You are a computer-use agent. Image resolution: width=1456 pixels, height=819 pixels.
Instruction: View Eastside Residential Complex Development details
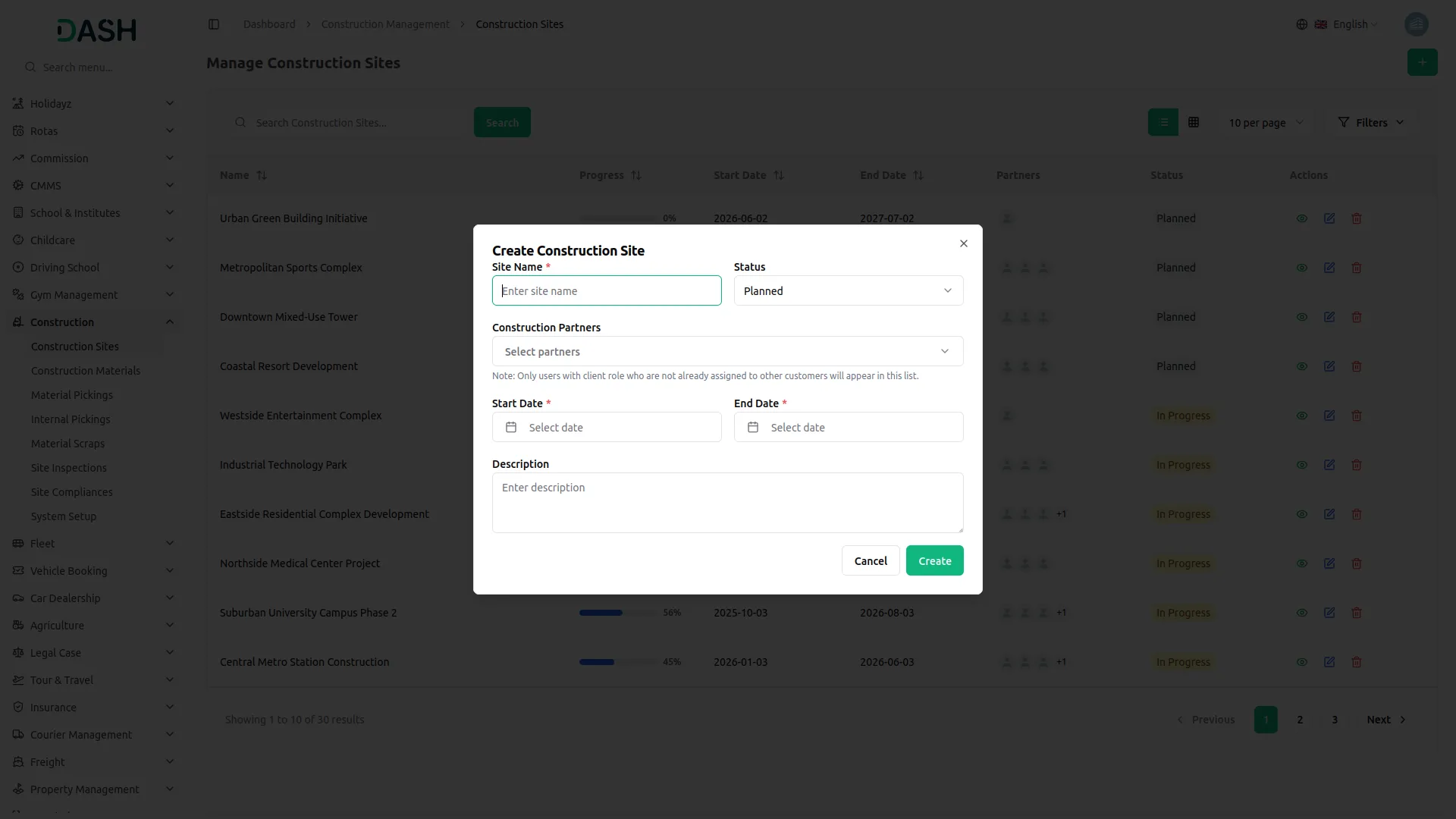(1302, 514)
